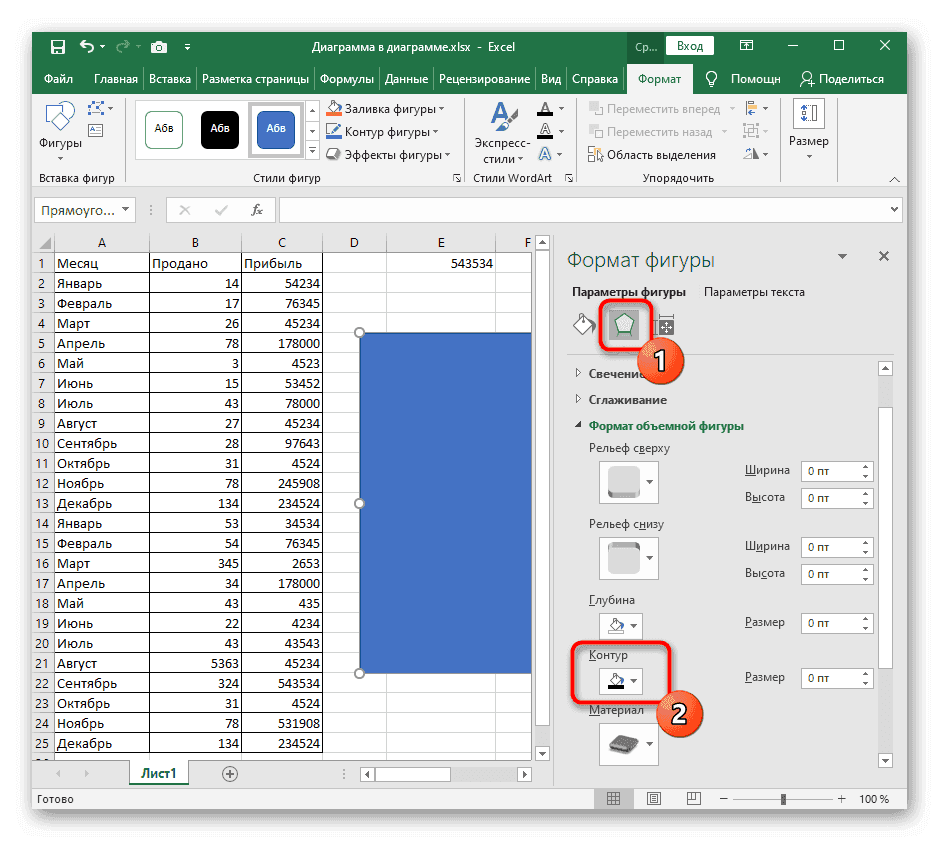Open the Формулы ribbon tab
939x841 pixels.
coord(347,79)
